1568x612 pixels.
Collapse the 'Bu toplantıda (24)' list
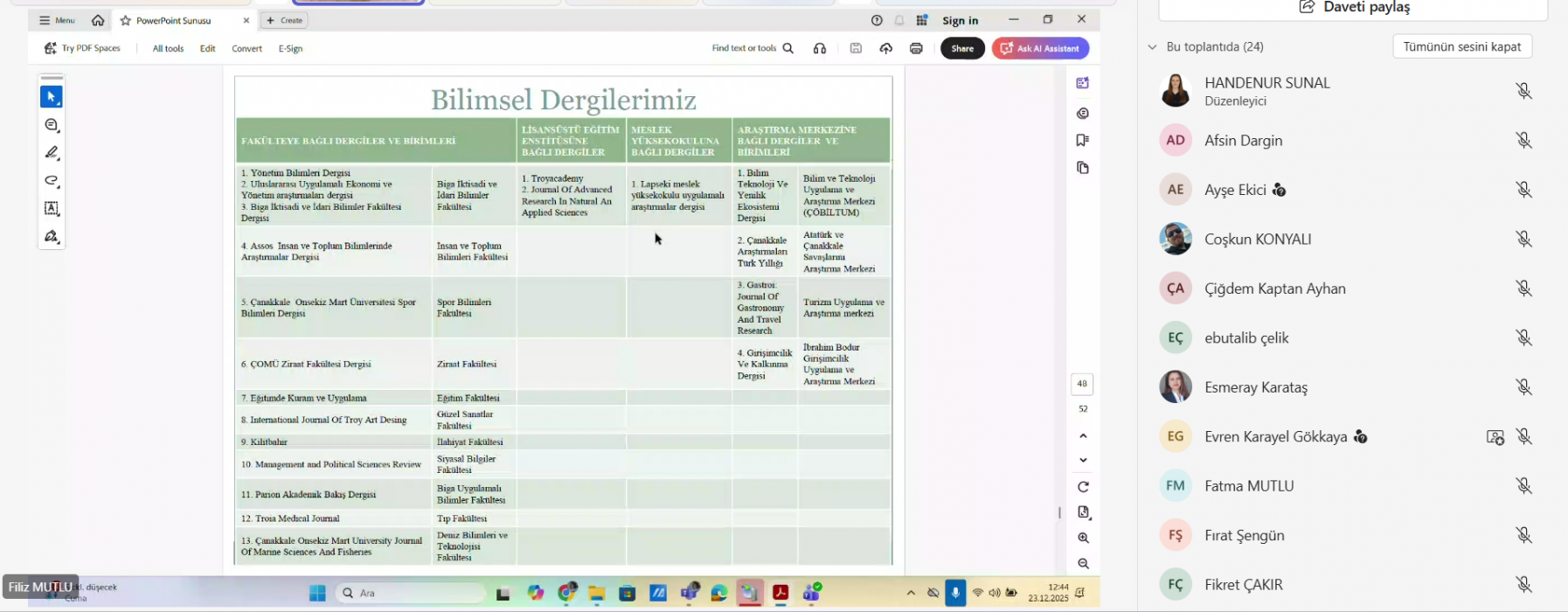click(x=1152, y=47)
